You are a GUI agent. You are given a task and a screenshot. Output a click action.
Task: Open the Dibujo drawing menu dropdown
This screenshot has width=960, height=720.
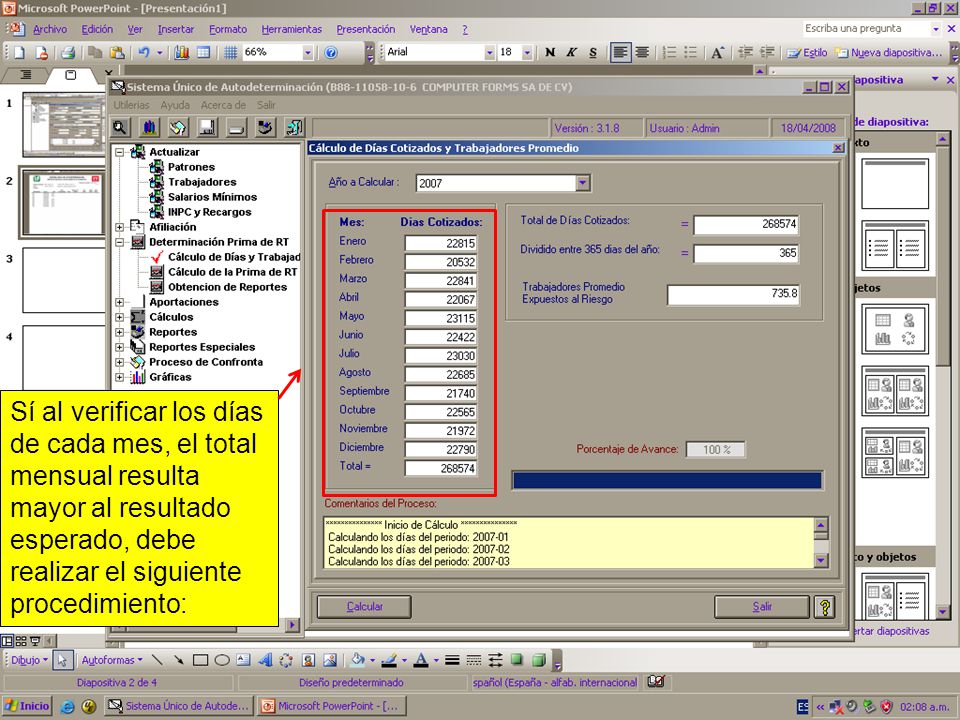(29, 660)
